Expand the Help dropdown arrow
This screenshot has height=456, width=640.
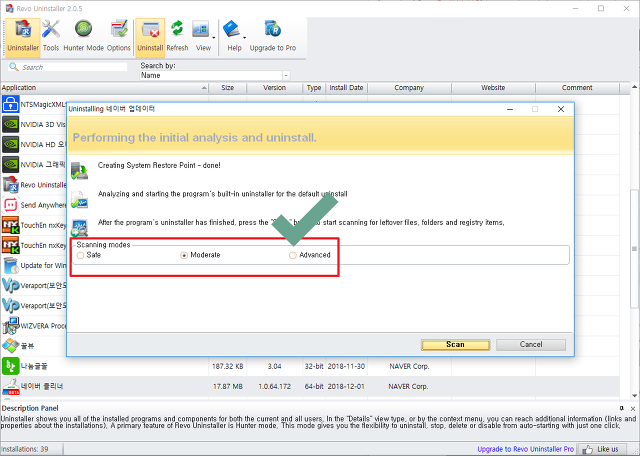tap(244, 38)
